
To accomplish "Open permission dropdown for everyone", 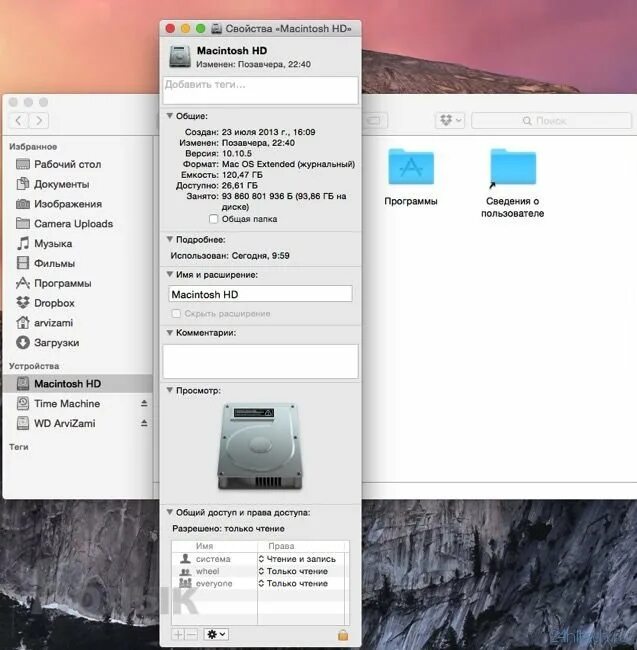I will click(293, 583).
